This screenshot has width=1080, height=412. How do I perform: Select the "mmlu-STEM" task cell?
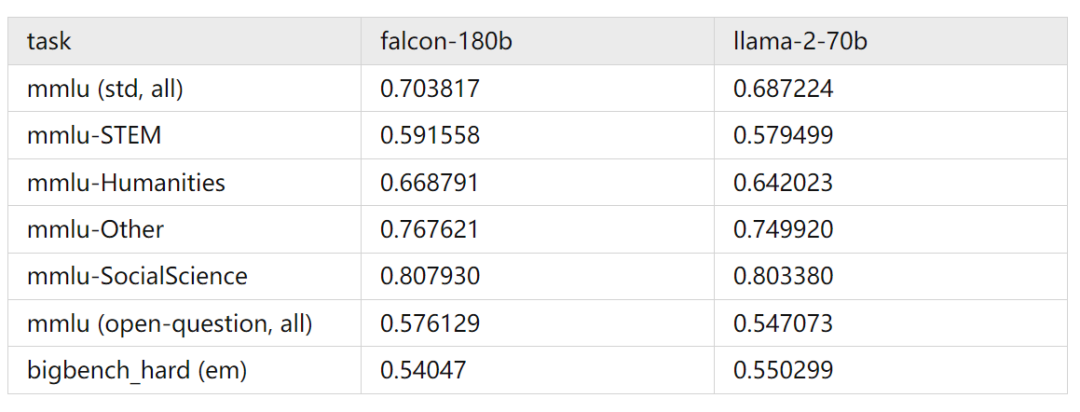94,136
